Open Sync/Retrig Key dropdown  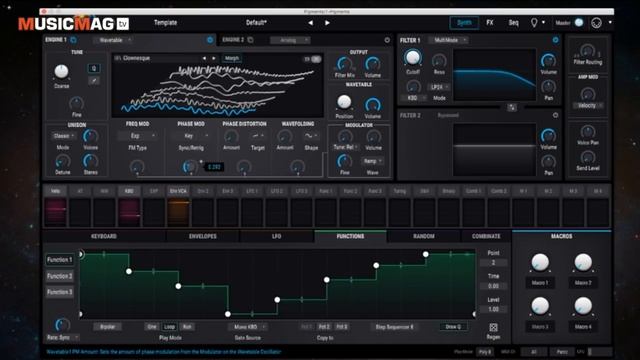(x=191, y=136)
